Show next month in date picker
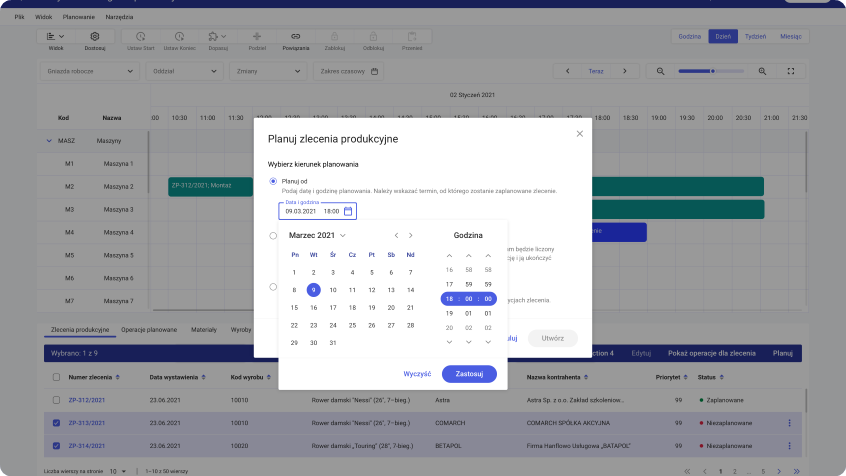The height and width of the screenshot is (476, 846). pos(411,235)
